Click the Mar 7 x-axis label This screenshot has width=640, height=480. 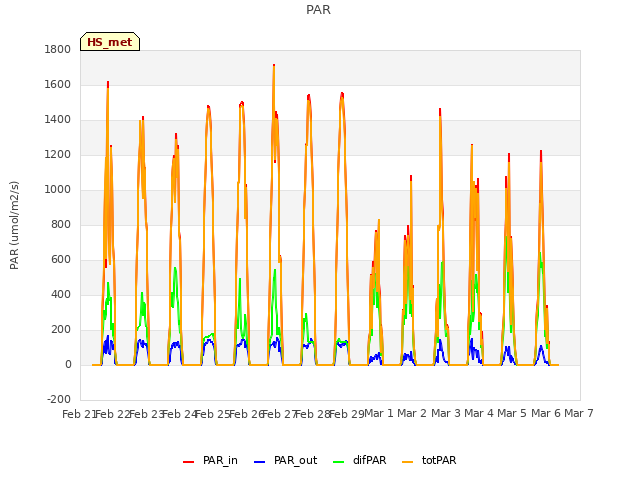tap(579, 413)
